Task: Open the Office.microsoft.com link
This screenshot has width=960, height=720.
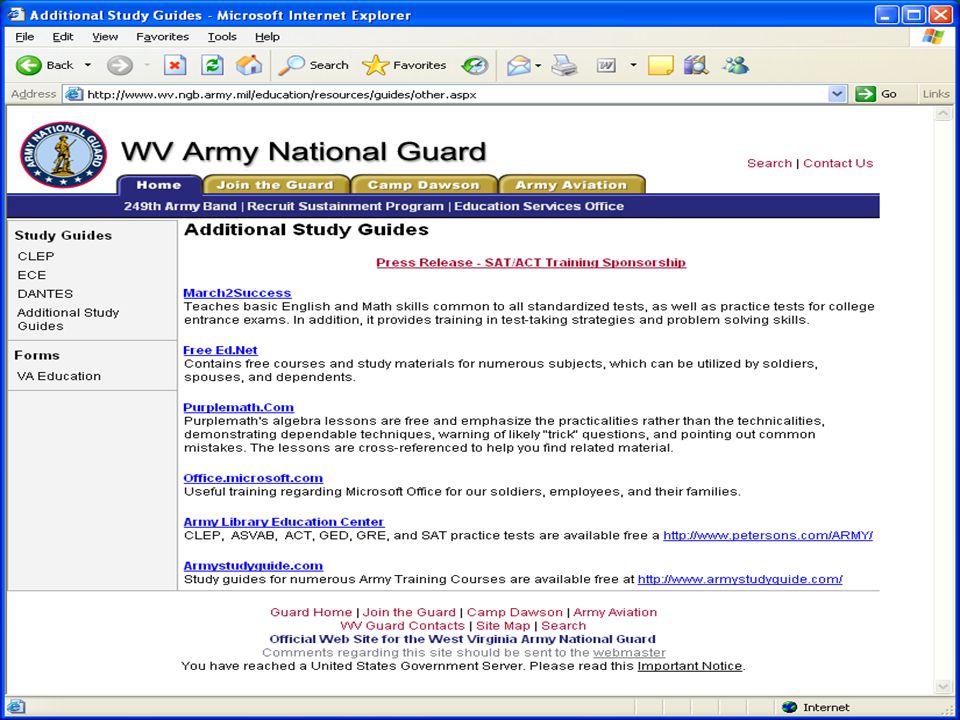Action: tap(253, 478)
